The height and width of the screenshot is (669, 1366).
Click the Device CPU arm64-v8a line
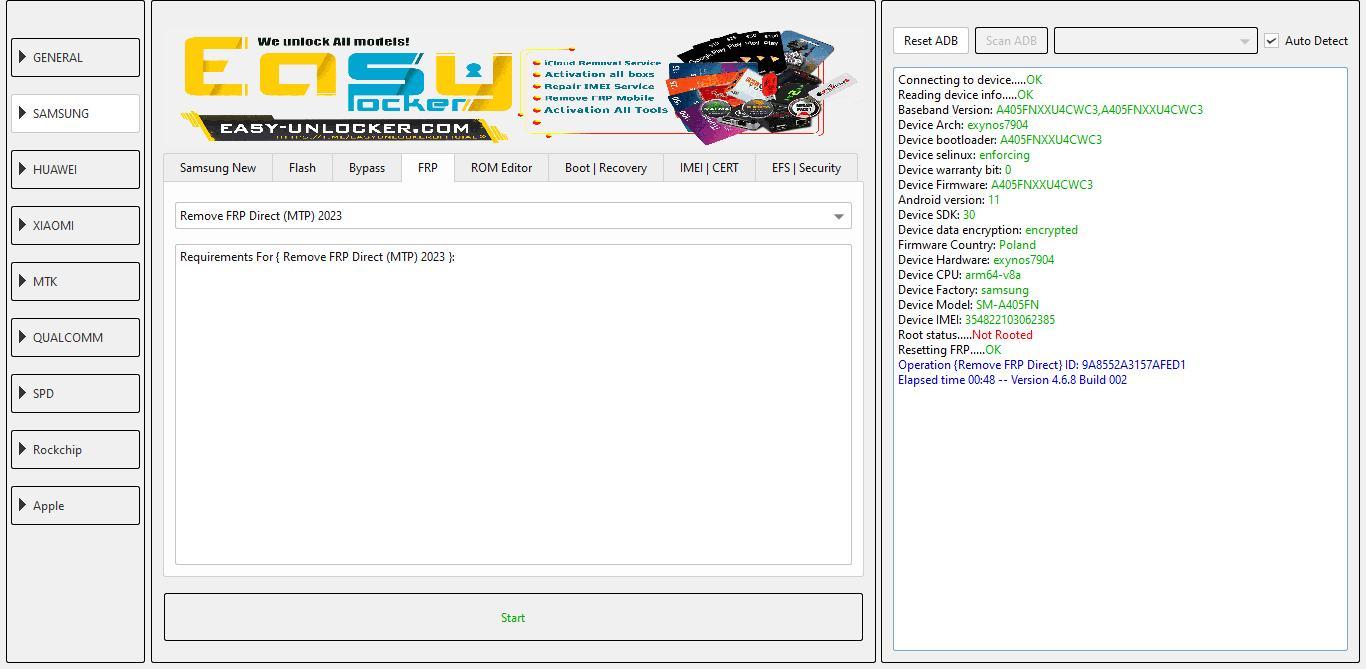point(960,275)
